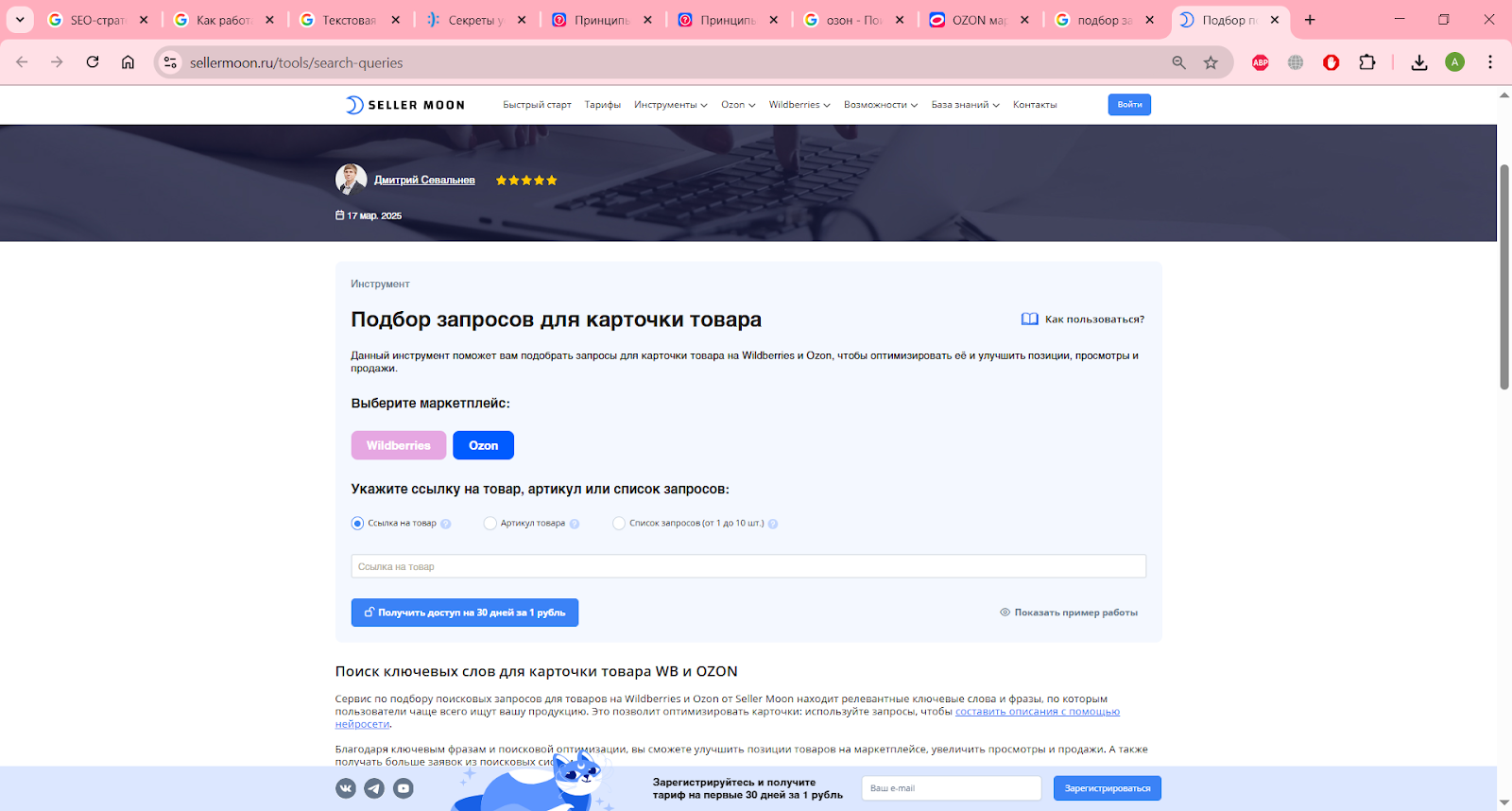Click the five-star rating

tap(526, 181)
